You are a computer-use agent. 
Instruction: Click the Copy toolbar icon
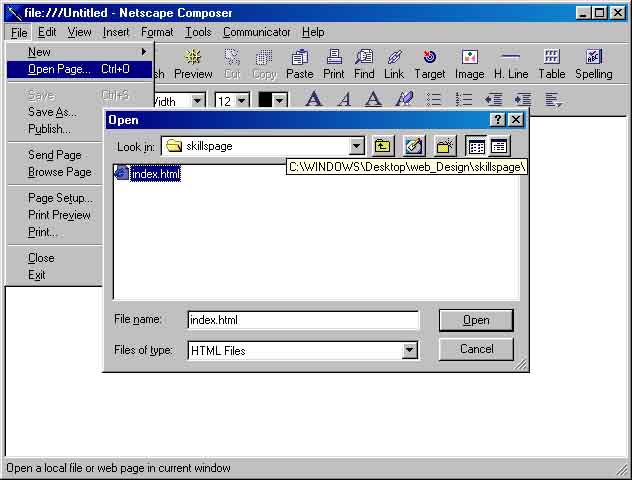tap(264, 64)
